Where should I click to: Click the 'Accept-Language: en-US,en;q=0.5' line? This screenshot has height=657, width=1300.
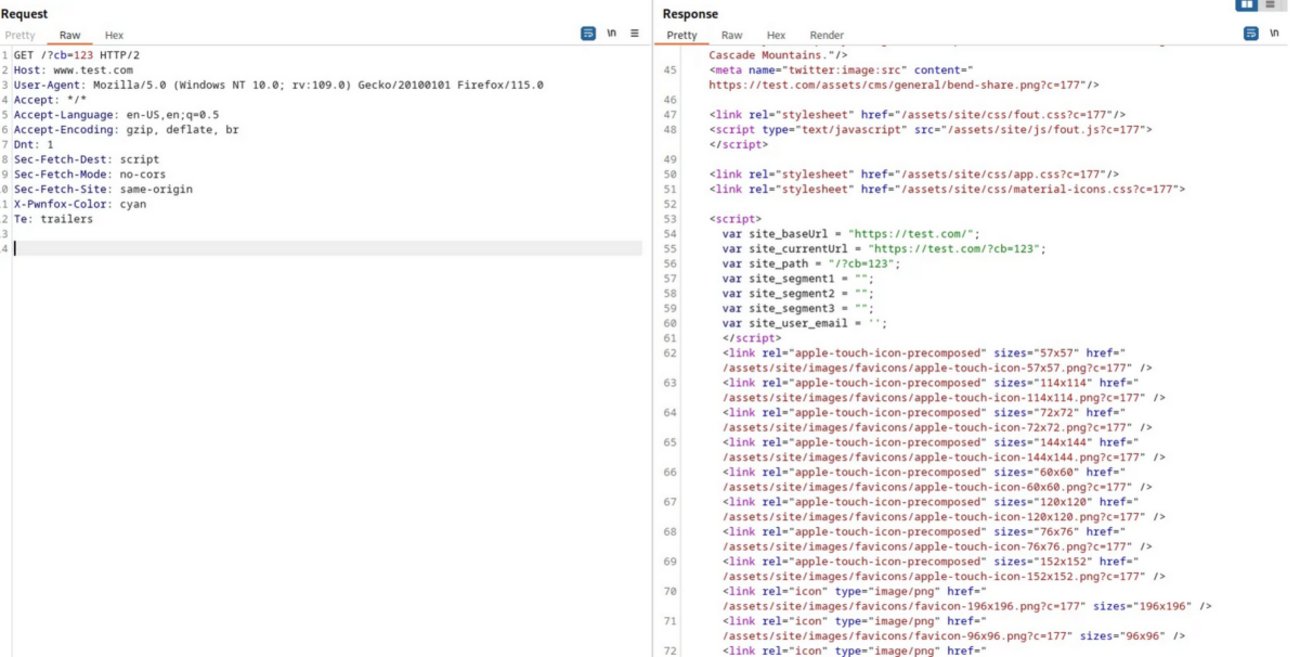coord(116,115)
